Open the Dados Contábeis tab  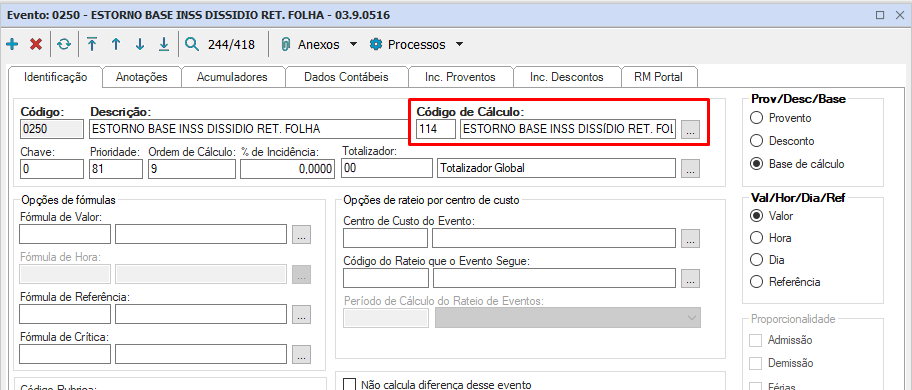[346, 77]
